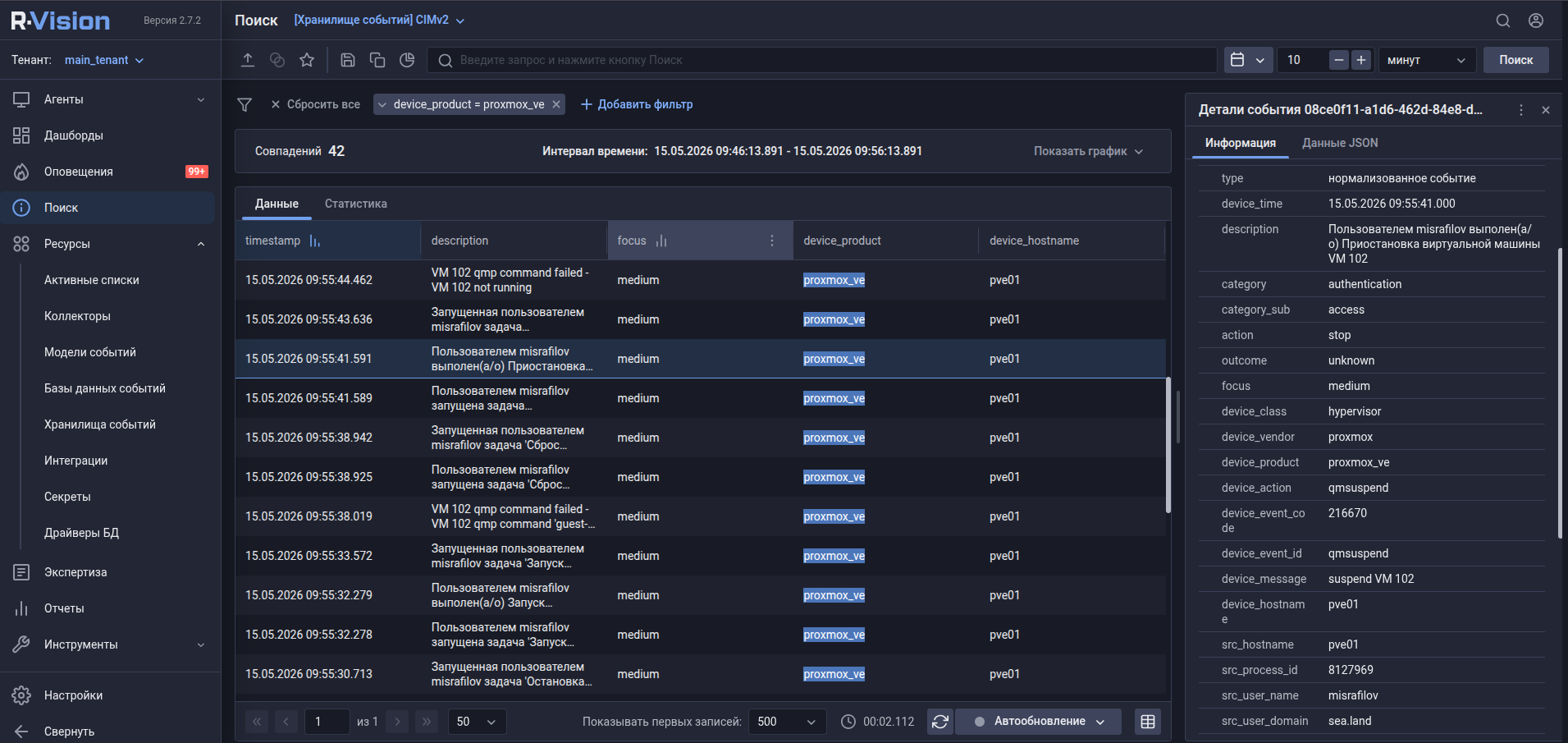Increase interval with plus button

pos(1361,60)
